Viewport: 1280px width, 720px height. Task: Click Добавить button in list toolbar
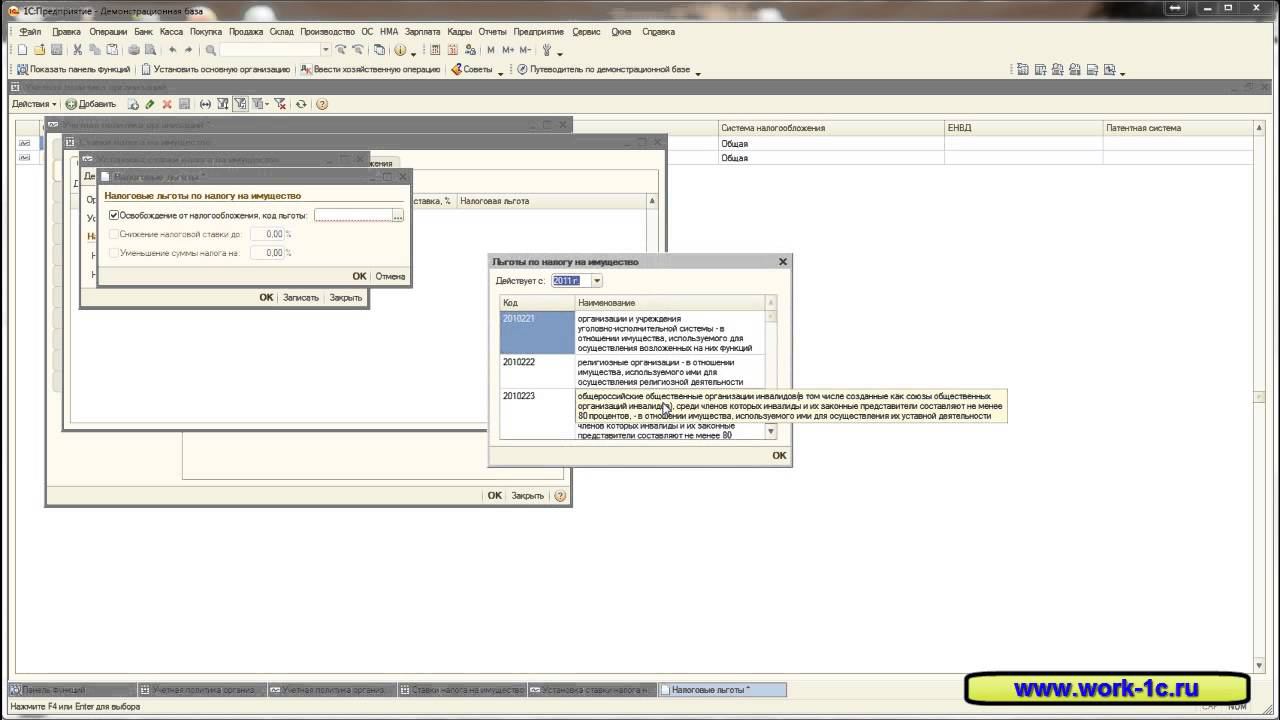coord(90,104)
